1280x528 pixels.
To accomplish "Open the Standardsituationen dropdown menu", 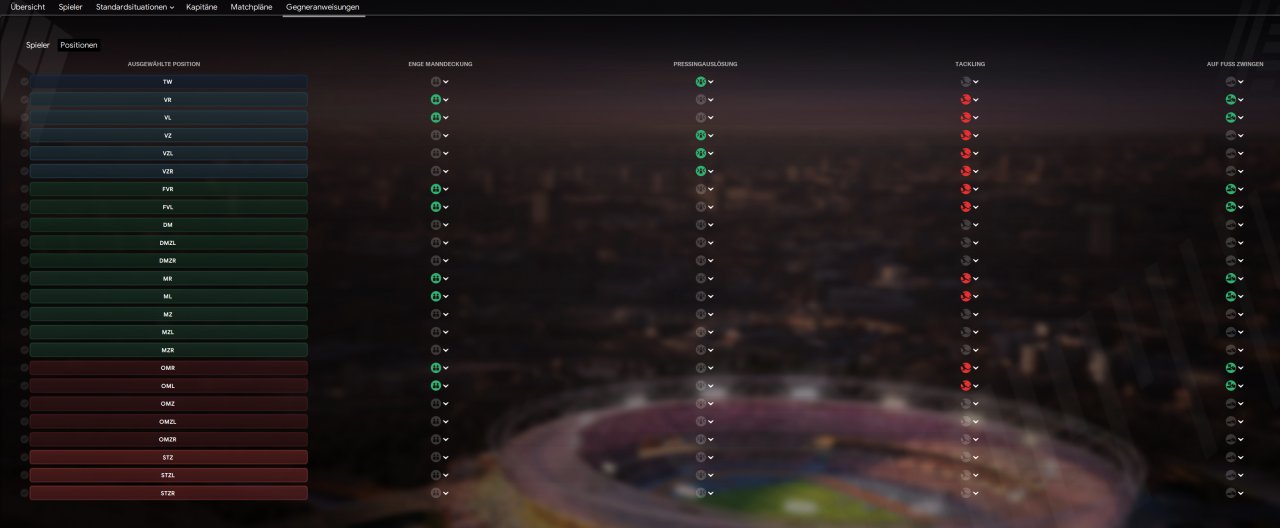I will click(x=135, y=7).
